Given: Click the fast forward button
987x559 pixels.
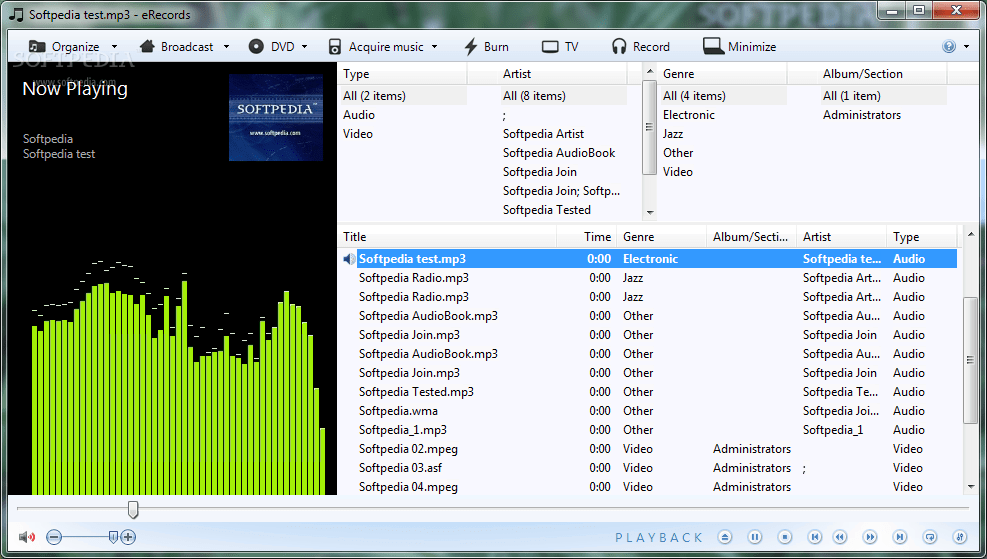Looking at the screenshot, I should pyautogui.click(x=870, y=537).
